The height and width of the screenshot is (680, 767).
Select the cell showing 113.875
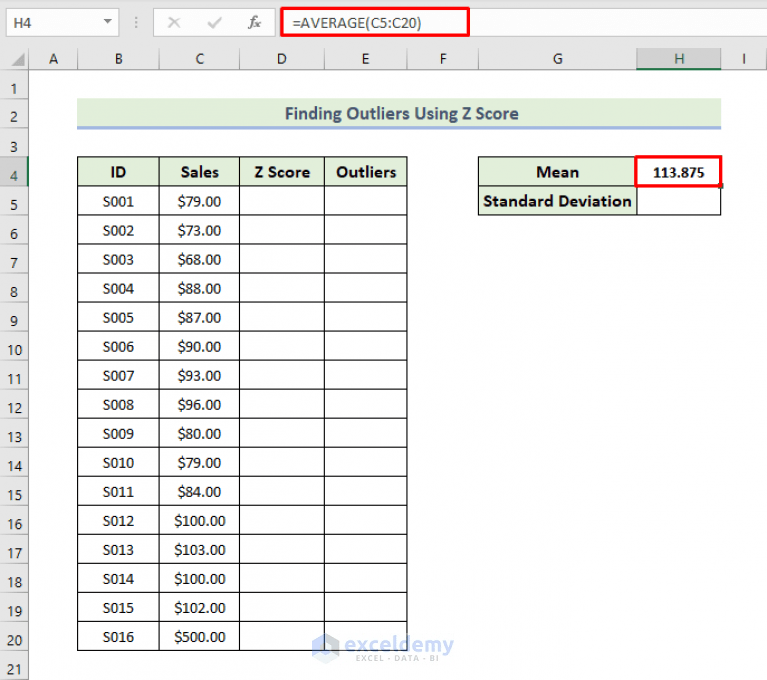coord(678,172)
